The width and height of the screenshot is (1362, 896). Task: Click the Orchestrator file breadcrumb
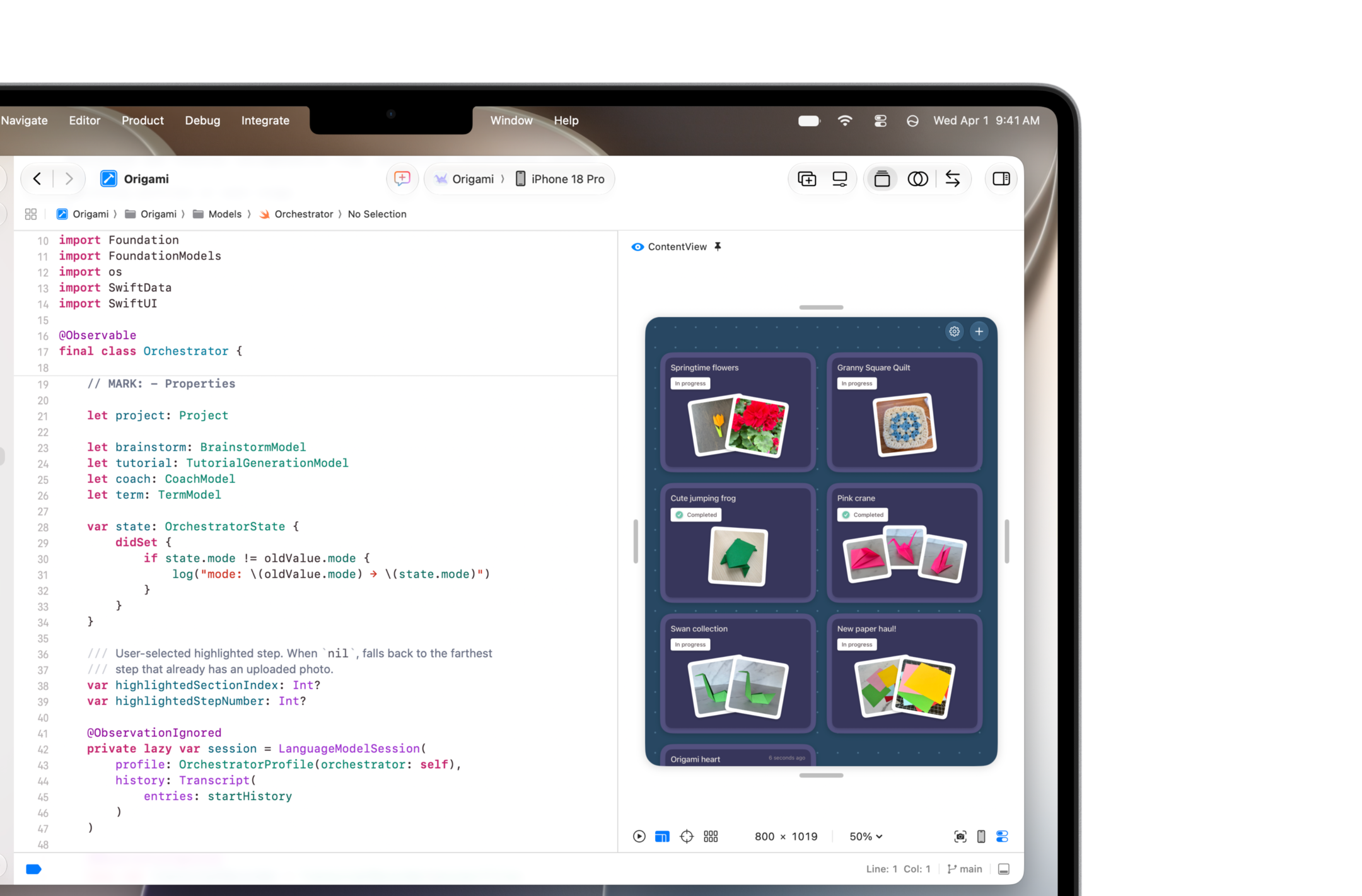point(296,214)
